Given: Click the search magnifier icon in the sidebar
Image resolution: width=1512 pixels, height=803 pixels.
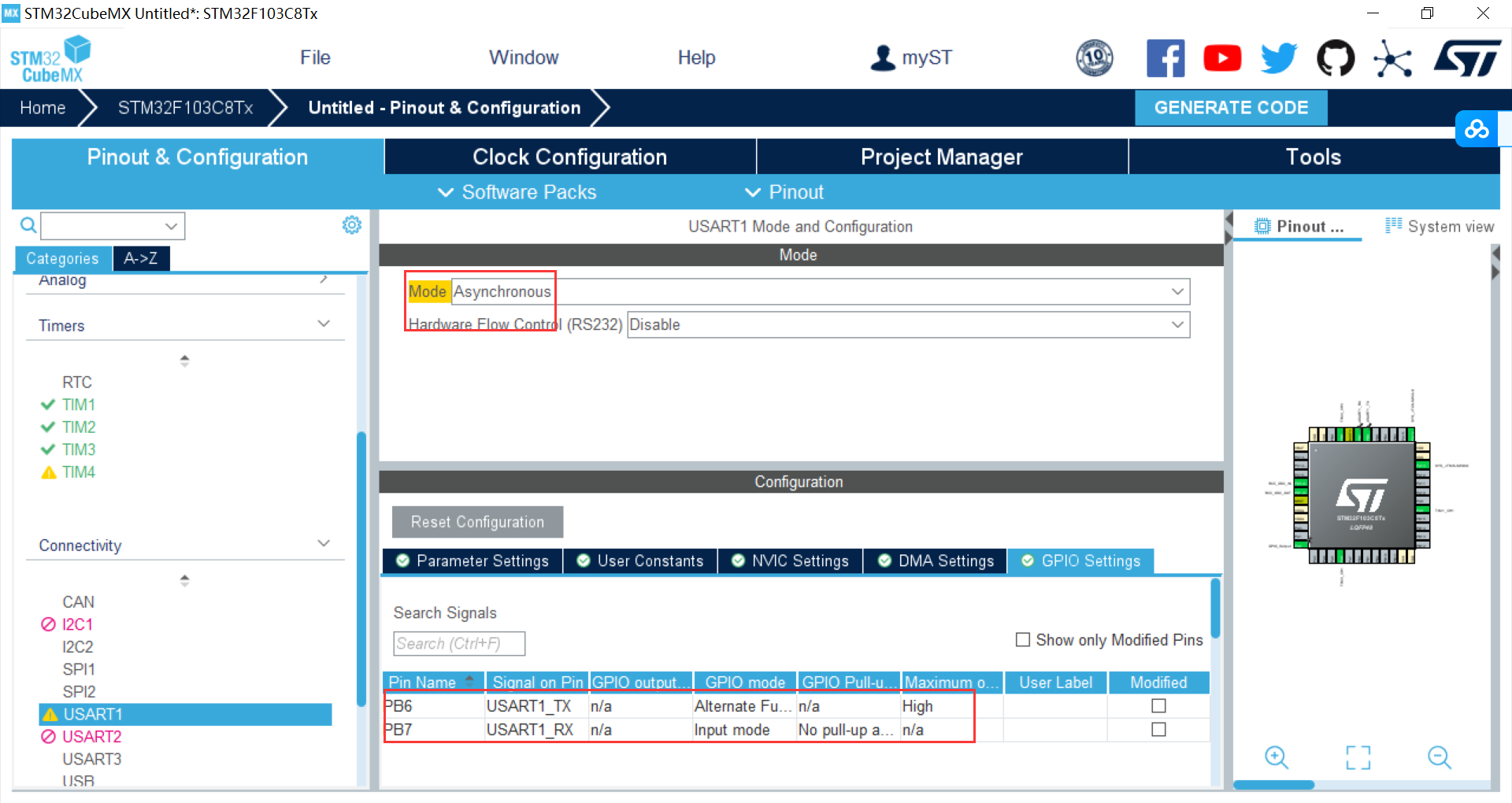Looking at the screenshot, I should point(28,226).
